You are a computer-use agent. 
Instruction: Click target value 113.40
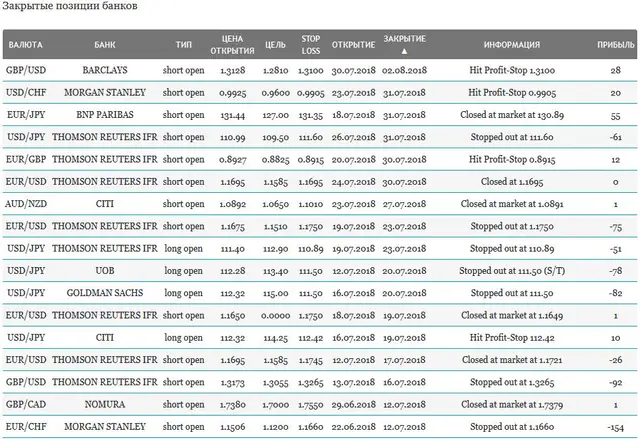point(276,271)
